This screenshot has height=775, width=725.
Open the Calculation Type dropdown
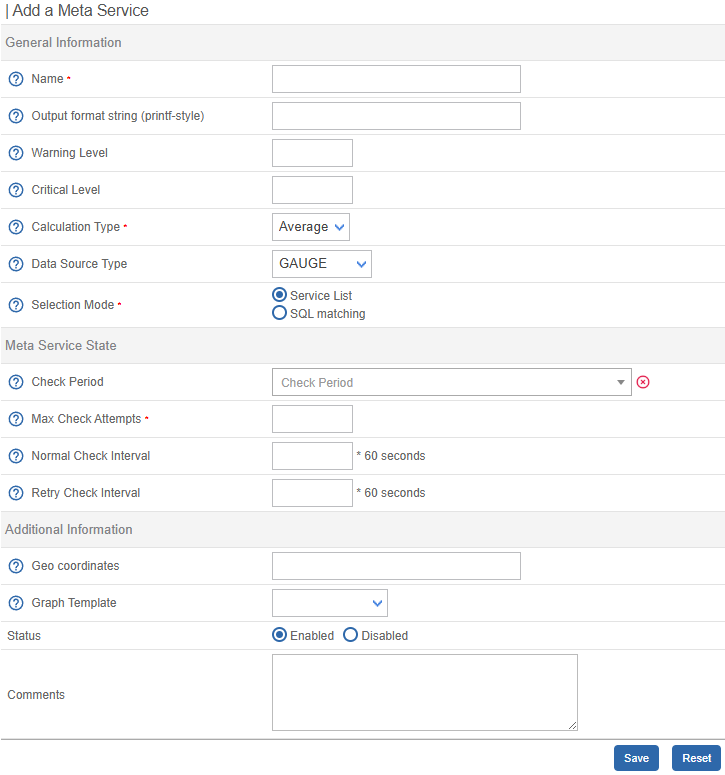click(310, 227)
